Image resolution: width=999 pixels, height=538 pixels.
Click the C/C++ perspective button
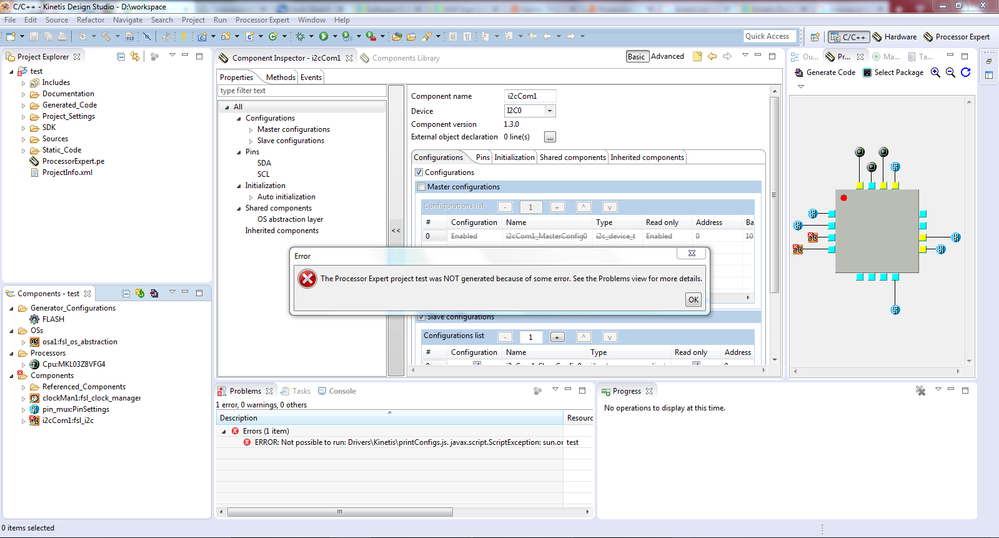[848, 37]
